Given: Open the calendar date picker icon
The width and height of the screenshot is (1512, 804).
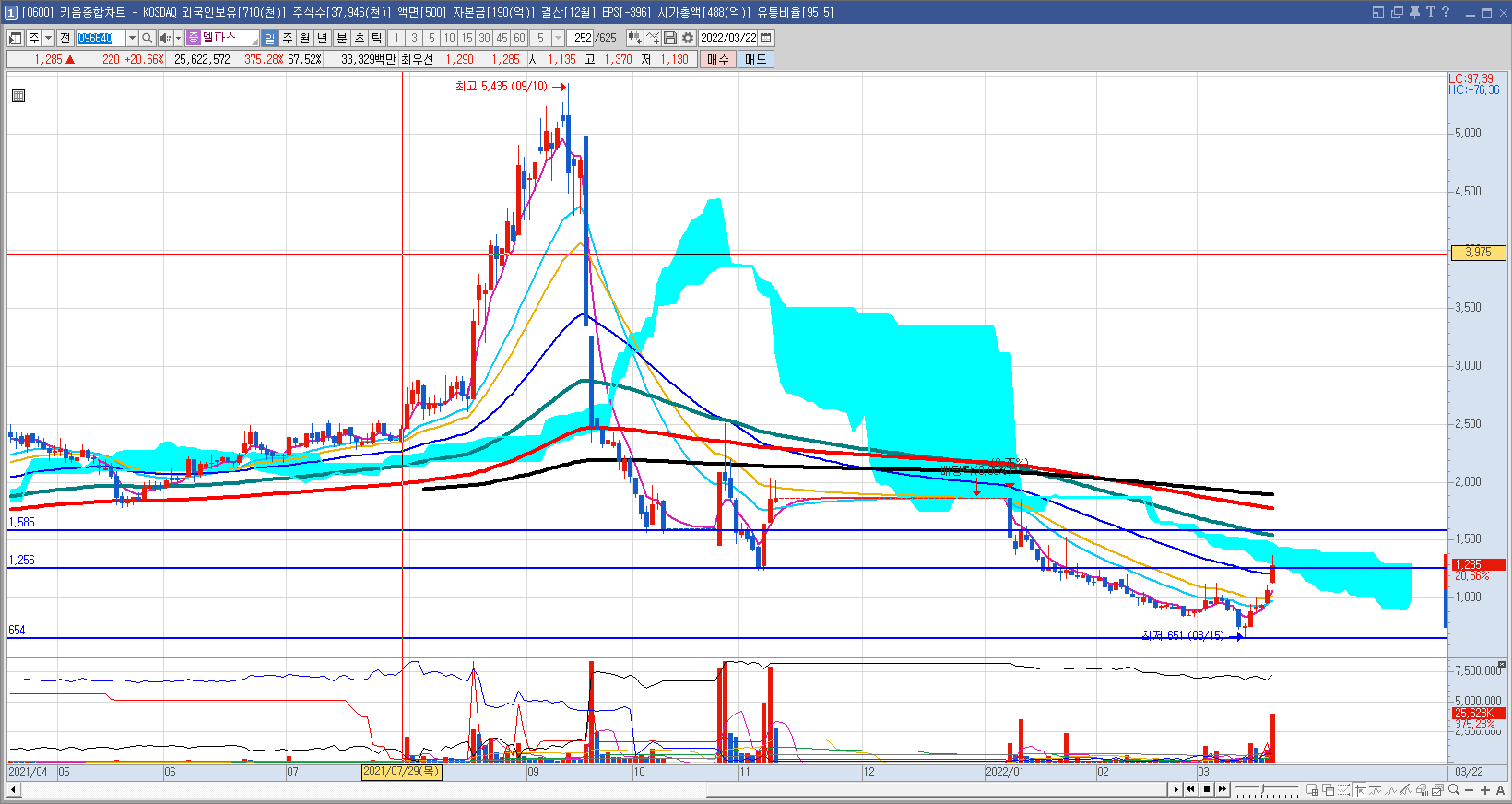Looking at the screenshot, I should coord(765,38).
